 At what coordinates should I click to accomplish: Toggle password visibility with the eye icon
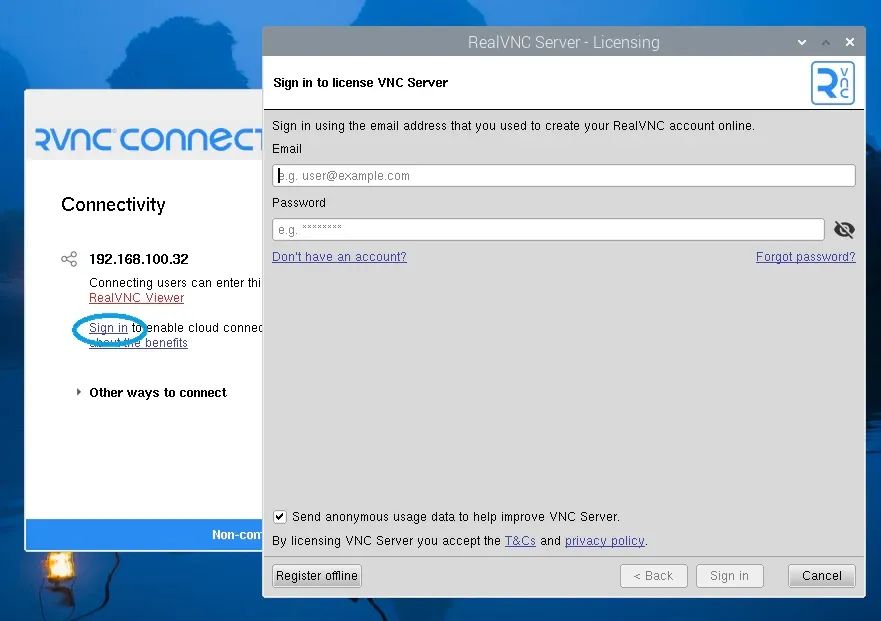click(844, 229)
